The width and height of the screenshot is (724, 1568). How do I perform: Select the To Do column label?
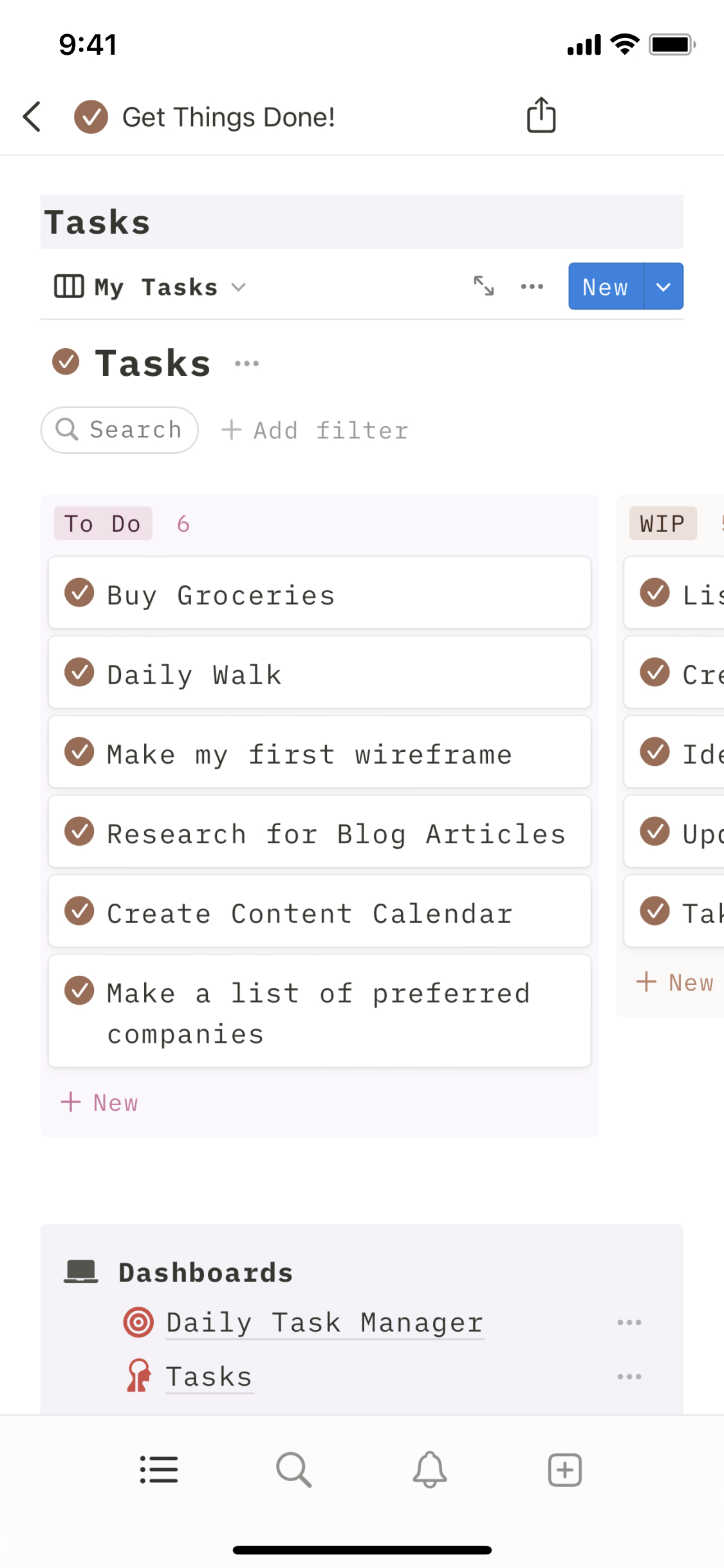pos(103,523)
